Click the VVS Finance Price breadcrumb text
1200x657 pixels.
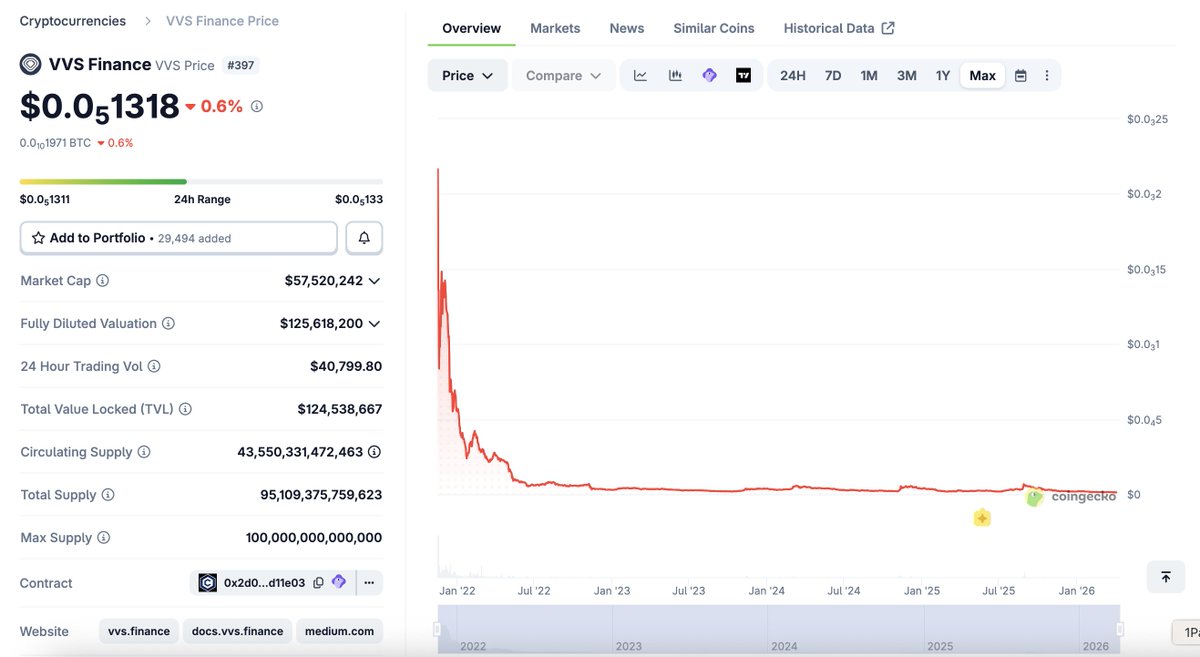[222, 20]
